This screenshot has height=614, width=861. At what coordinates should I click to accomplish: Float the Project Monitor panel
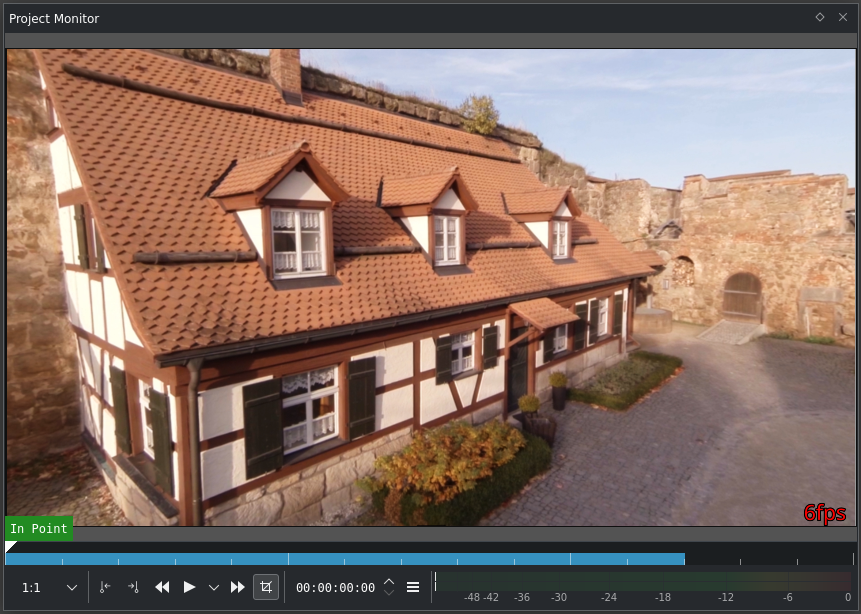coord(820,17)
